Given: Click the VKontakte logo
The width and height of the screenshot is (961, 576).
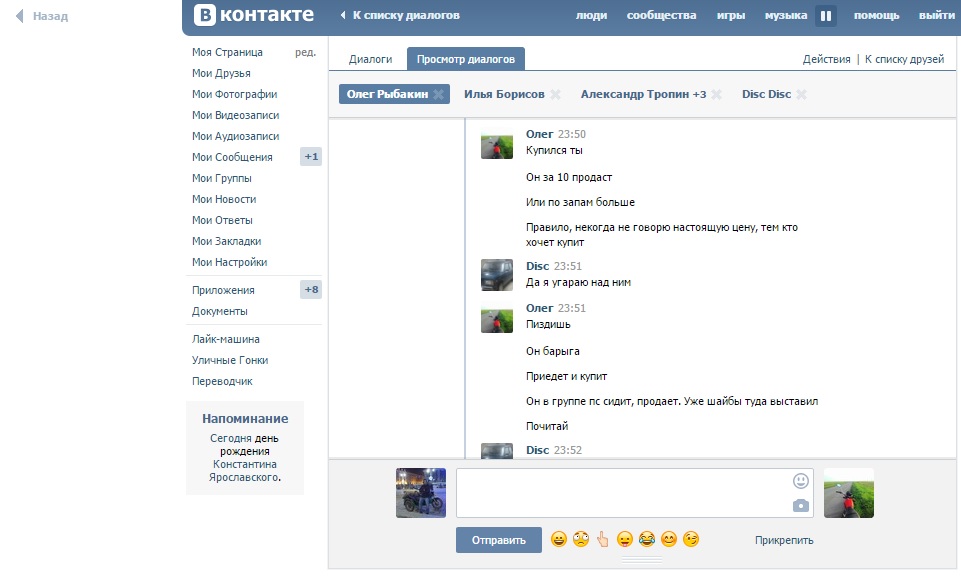Looking at the screenshot, I should 254,15.
